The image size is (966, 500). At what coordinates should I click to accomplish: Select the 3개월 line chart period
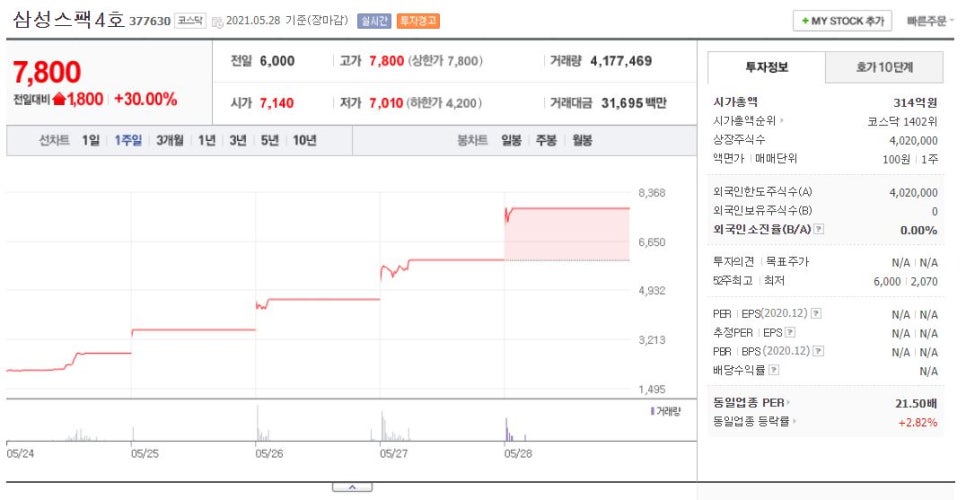tap(169, 140)
